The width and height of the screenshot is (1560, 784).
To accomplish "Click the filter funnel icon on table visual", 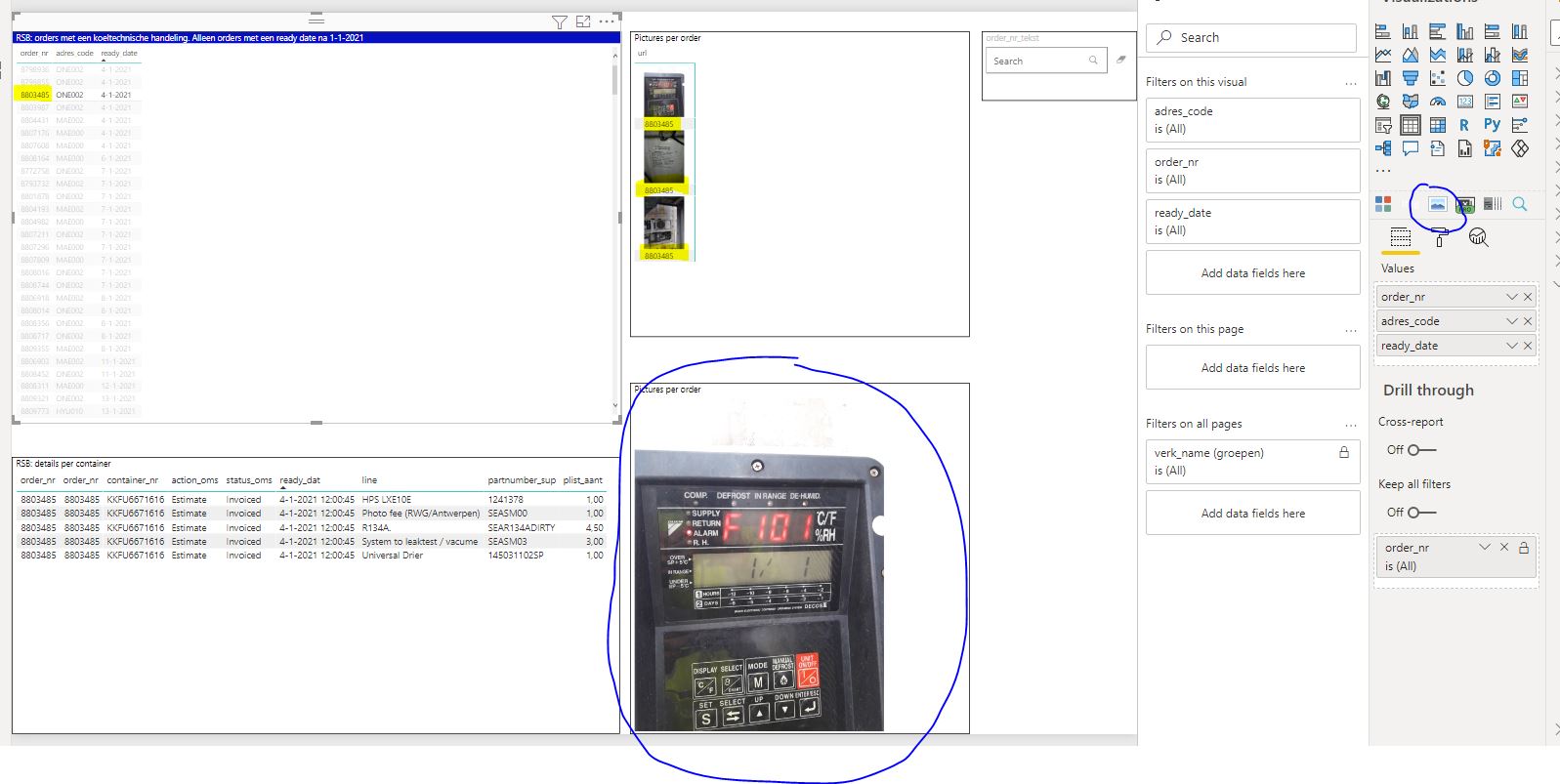I will 559,22.
